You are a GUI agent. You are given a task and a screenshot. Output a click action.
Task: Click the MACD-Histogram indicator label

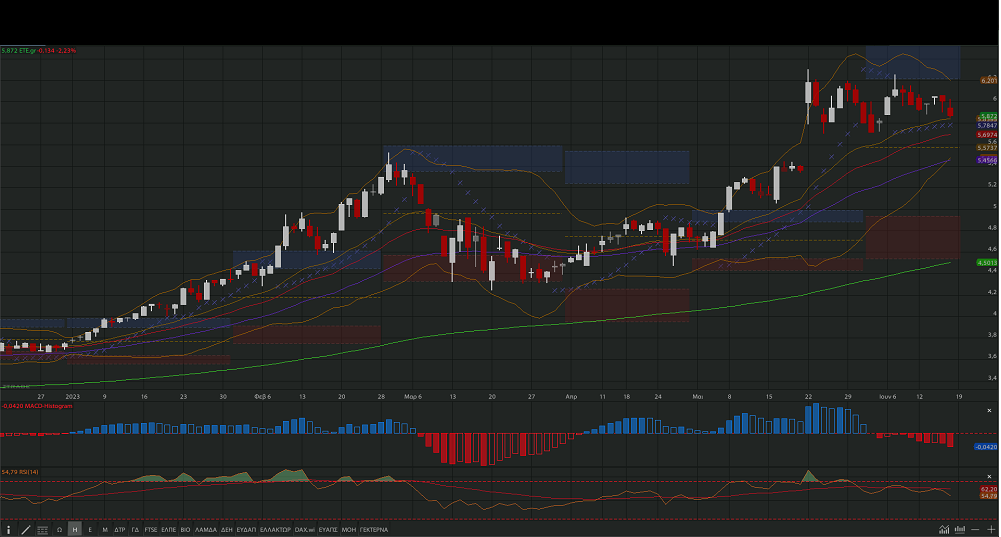point(36,406)
